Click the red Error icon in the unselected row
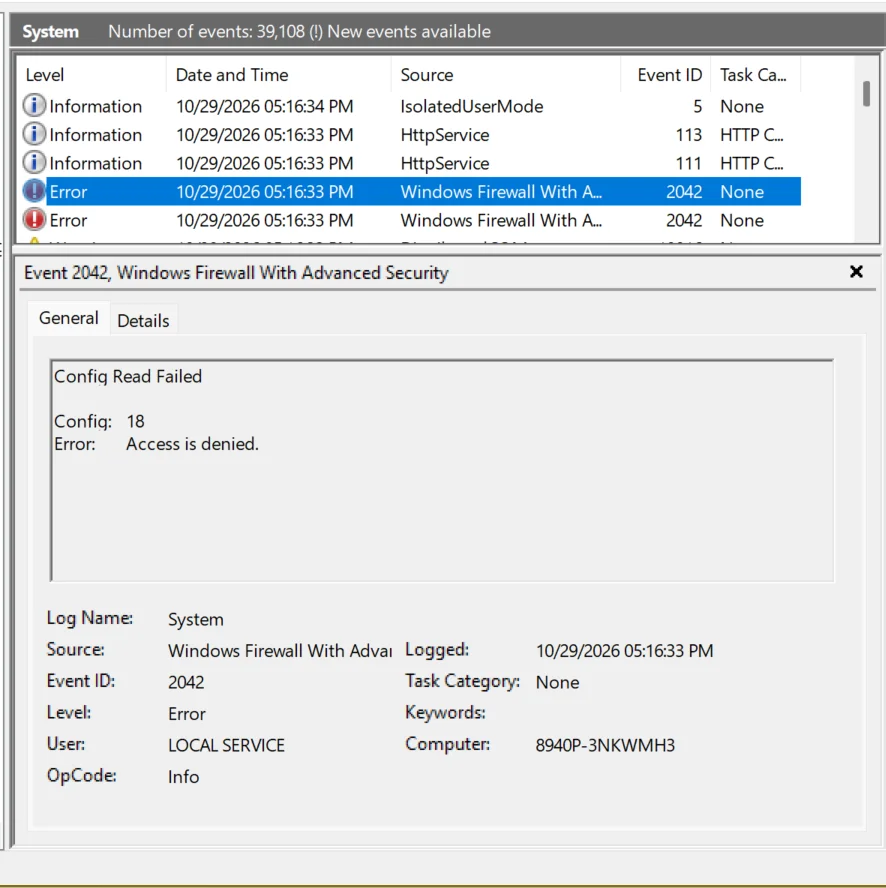886x888 pixels. point(34,220)
